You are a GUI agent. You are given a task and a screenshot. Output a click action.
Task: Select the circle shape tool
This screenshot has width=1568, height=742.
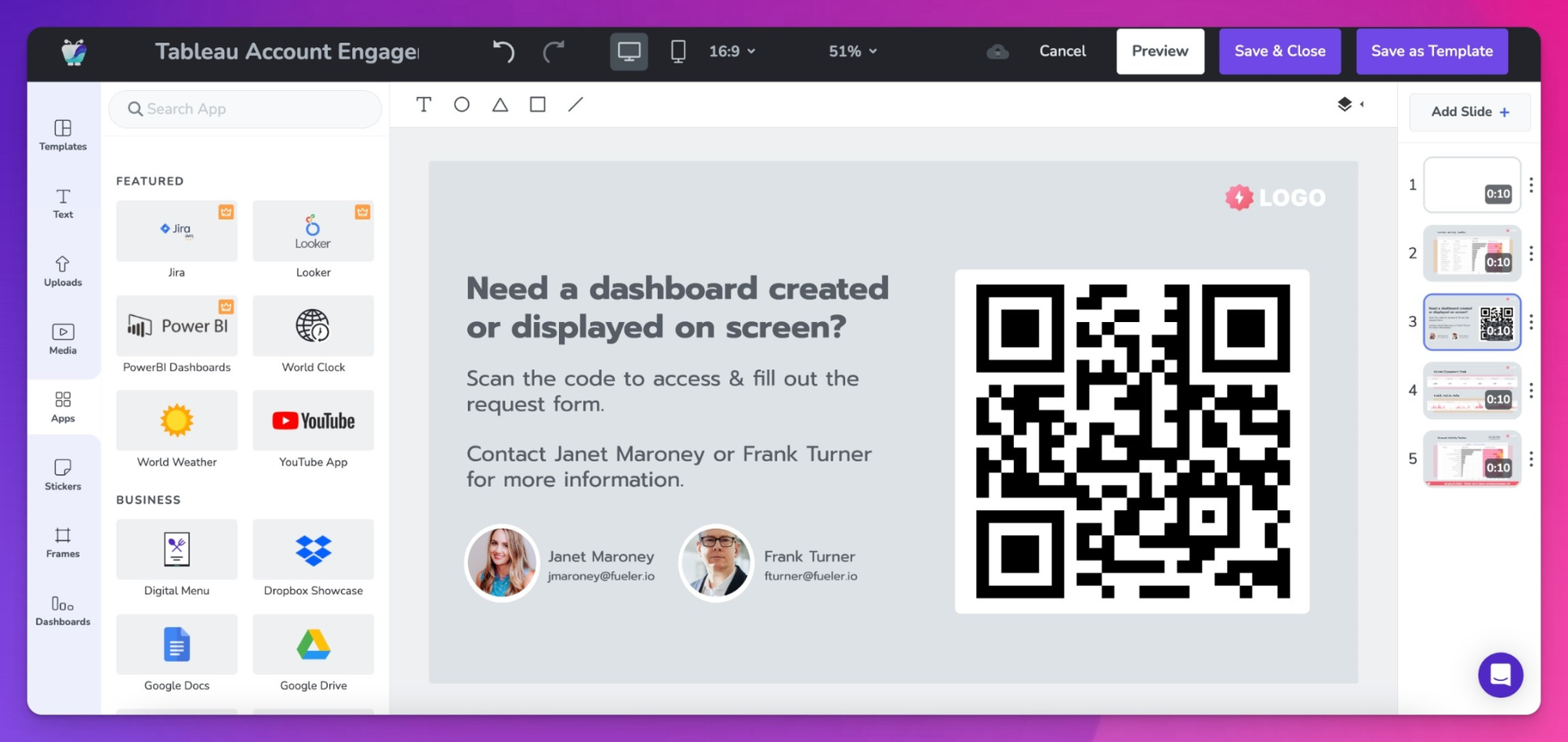click(x=462, y=105)
